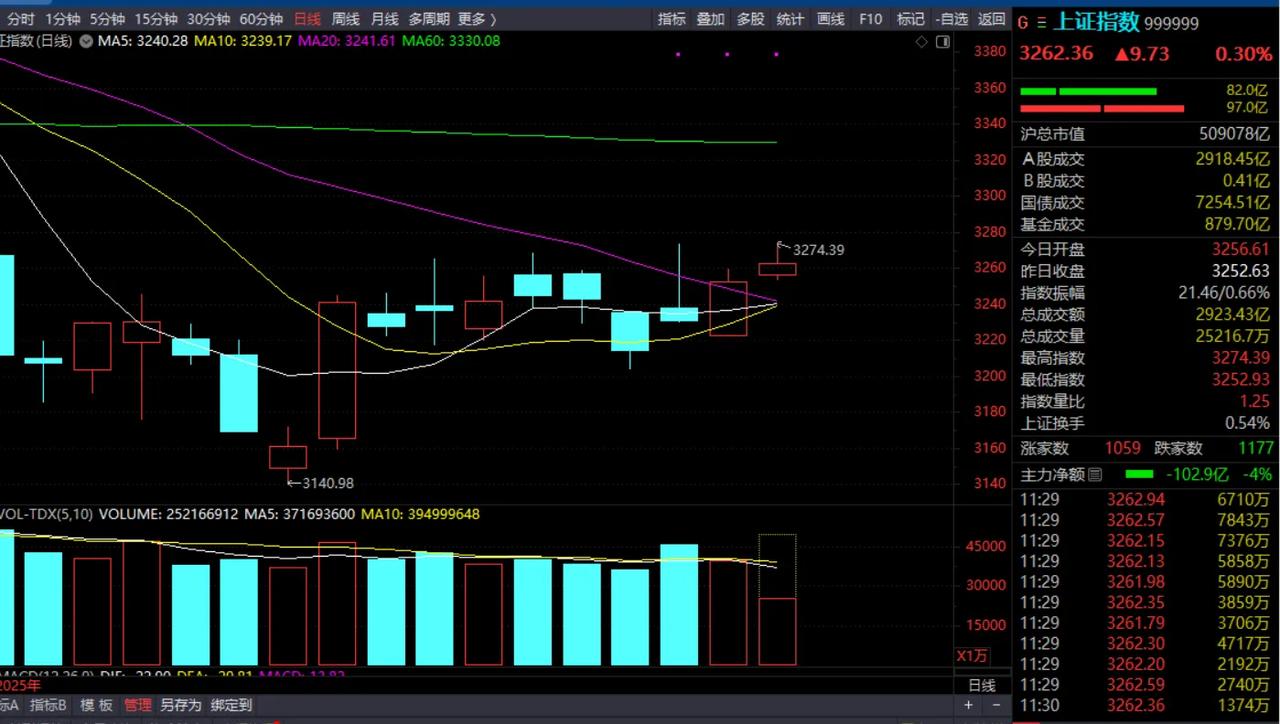Click the MA20: 3241.61 legend
This screenshot has width=1280, height=724.
(346, 41)
